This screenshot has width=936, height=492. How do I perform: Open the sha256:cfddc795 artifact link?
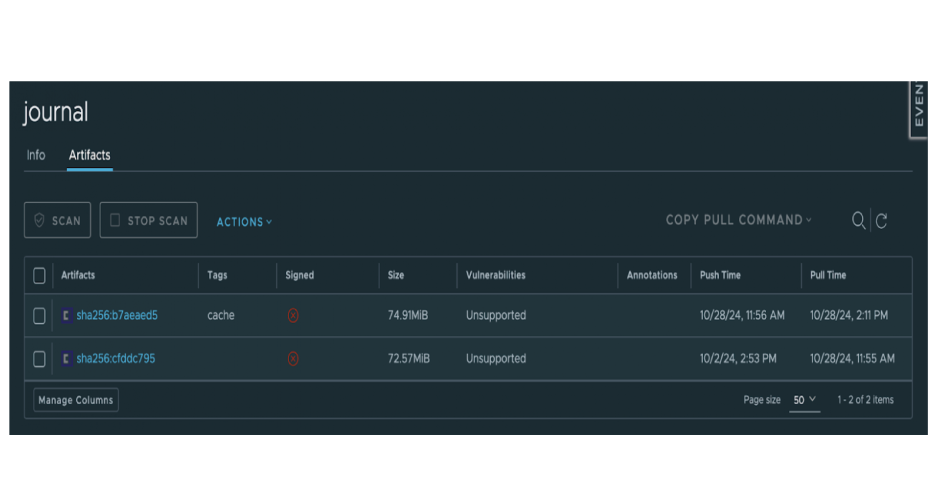coord(115,359)
